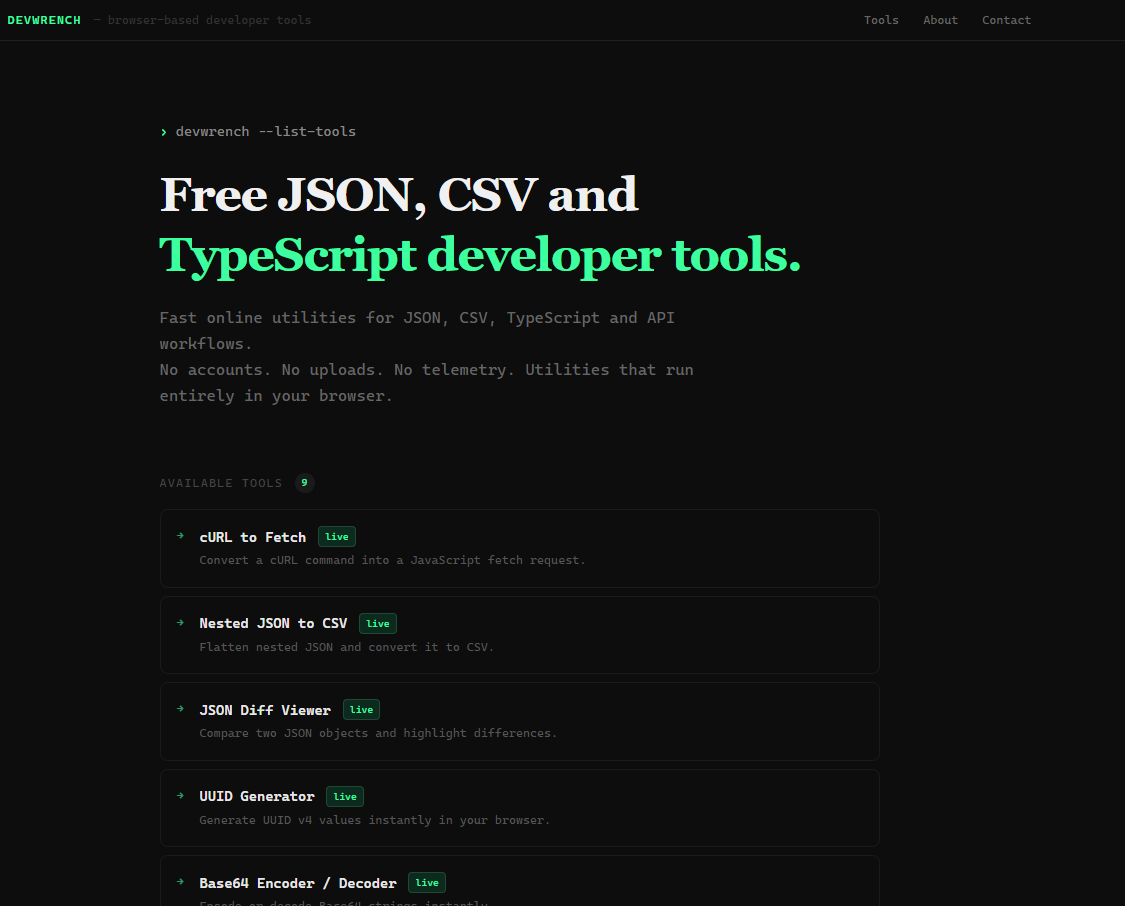The image size is (1125, 906).
Task: Open the Base64 Encoder / Decoder tool
Action: point(519,881)
